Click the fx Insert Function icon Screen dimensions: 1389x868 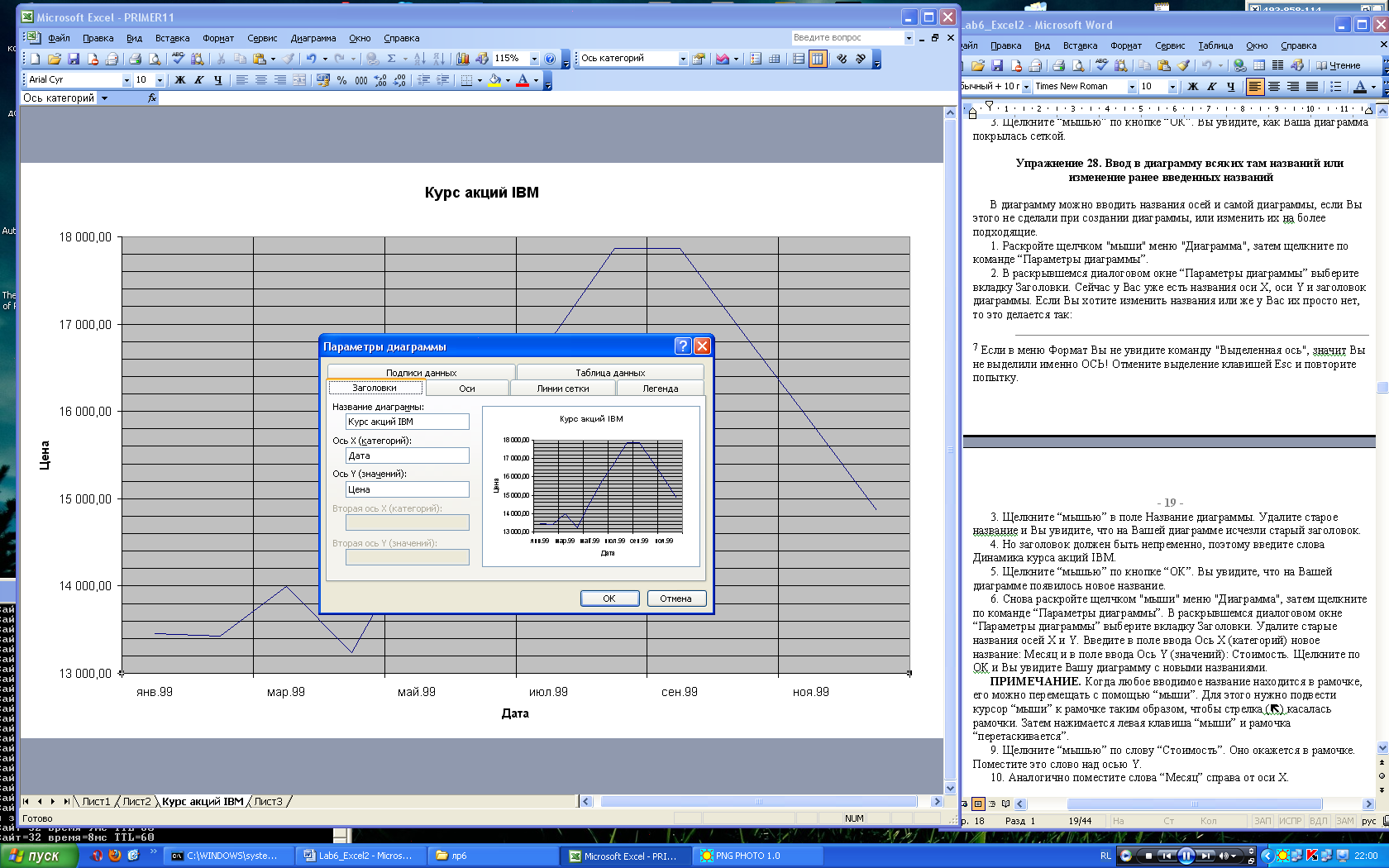click(x=152, y=98)
